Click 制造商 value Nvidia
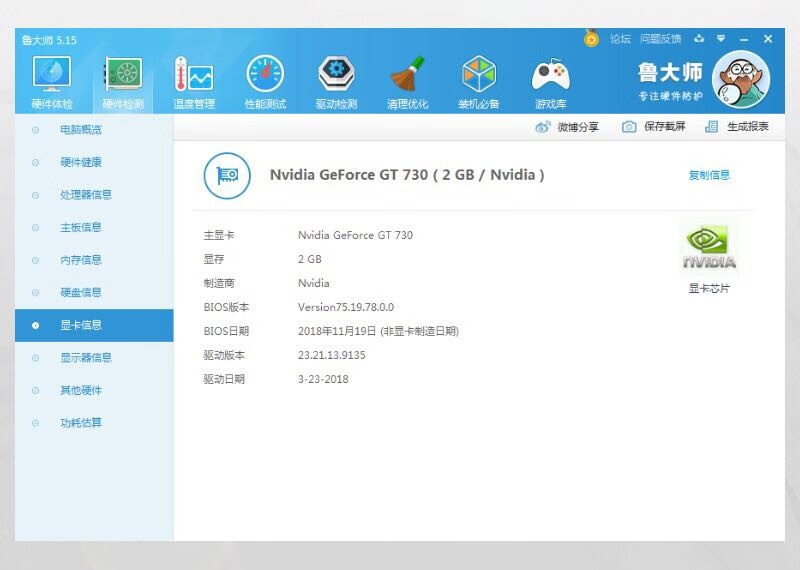This screenshot has height=570, width=800. 313,283
